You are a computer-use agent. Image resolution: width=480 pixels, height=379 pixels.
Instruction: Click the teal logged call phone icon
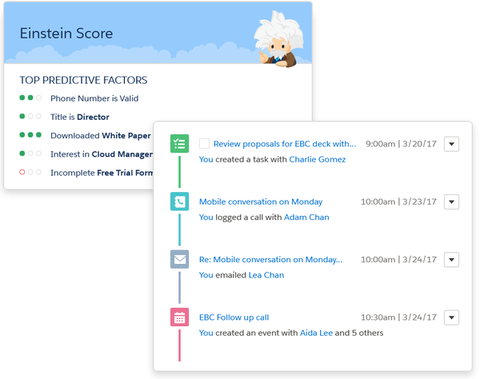coord(179,201)
